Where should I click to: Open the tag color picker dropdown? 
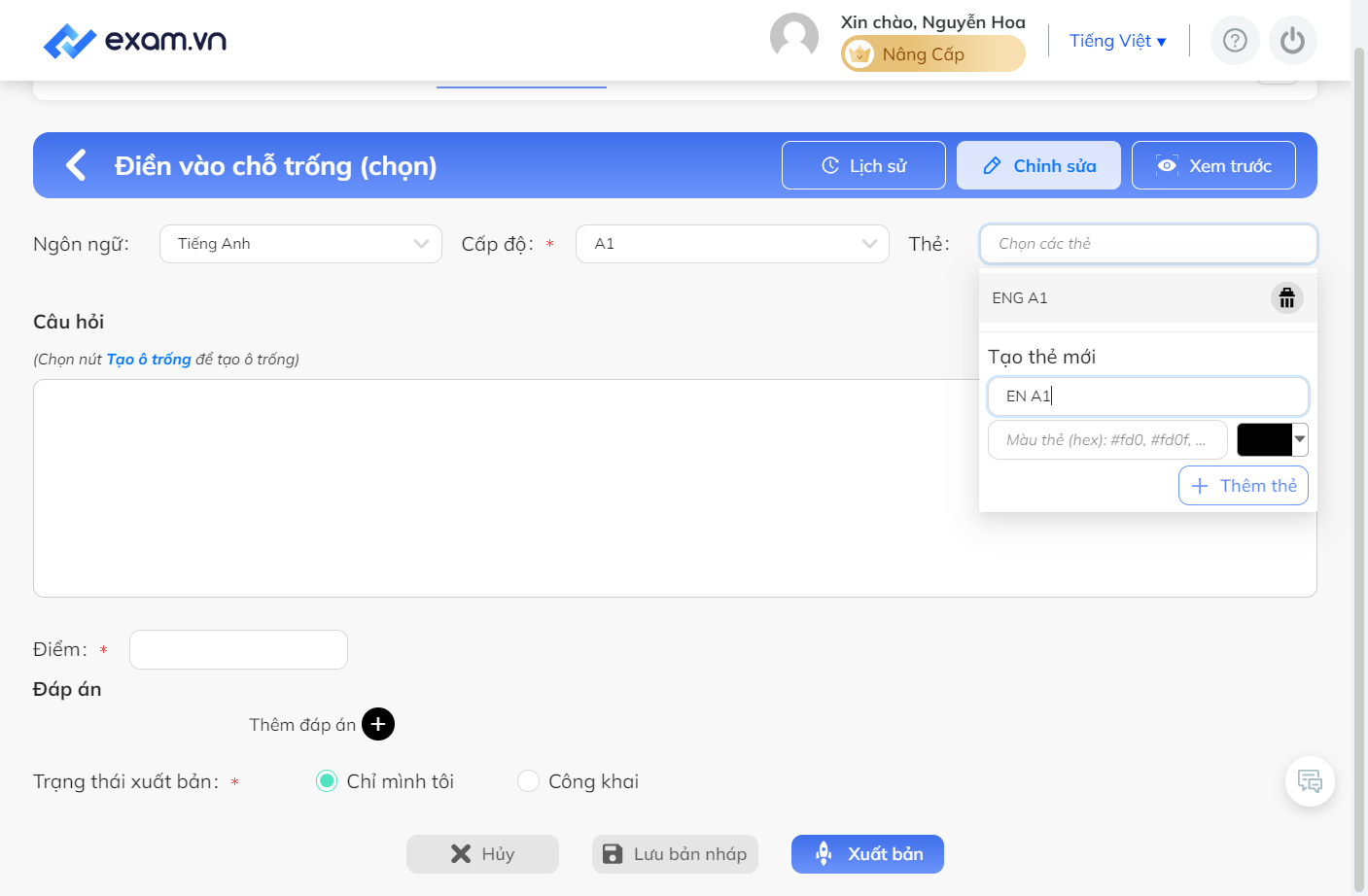tap(1272, 440)
